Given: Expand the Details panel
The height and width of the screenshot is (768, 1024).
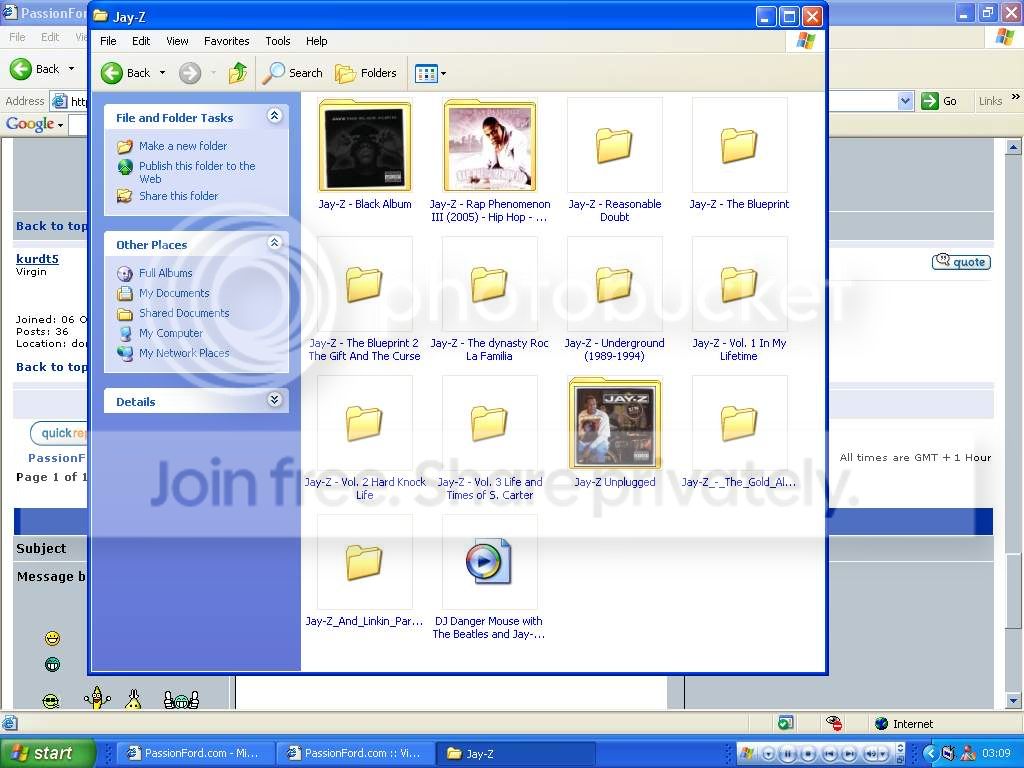Looking at the screenshot, I should (x=274, y=400).
